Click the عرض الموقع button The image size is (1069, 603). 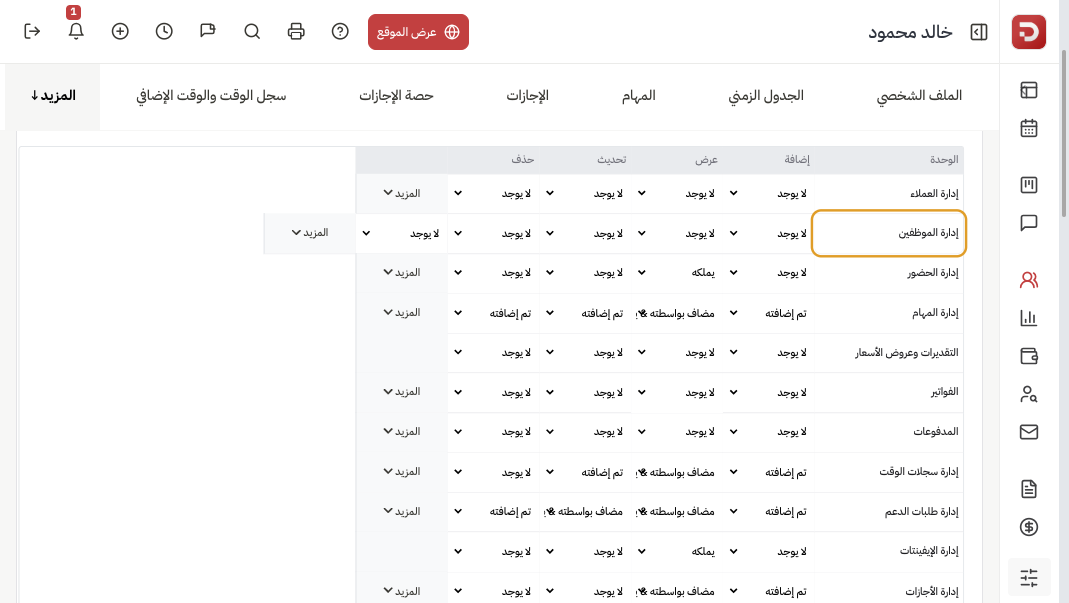coord(418,32)
